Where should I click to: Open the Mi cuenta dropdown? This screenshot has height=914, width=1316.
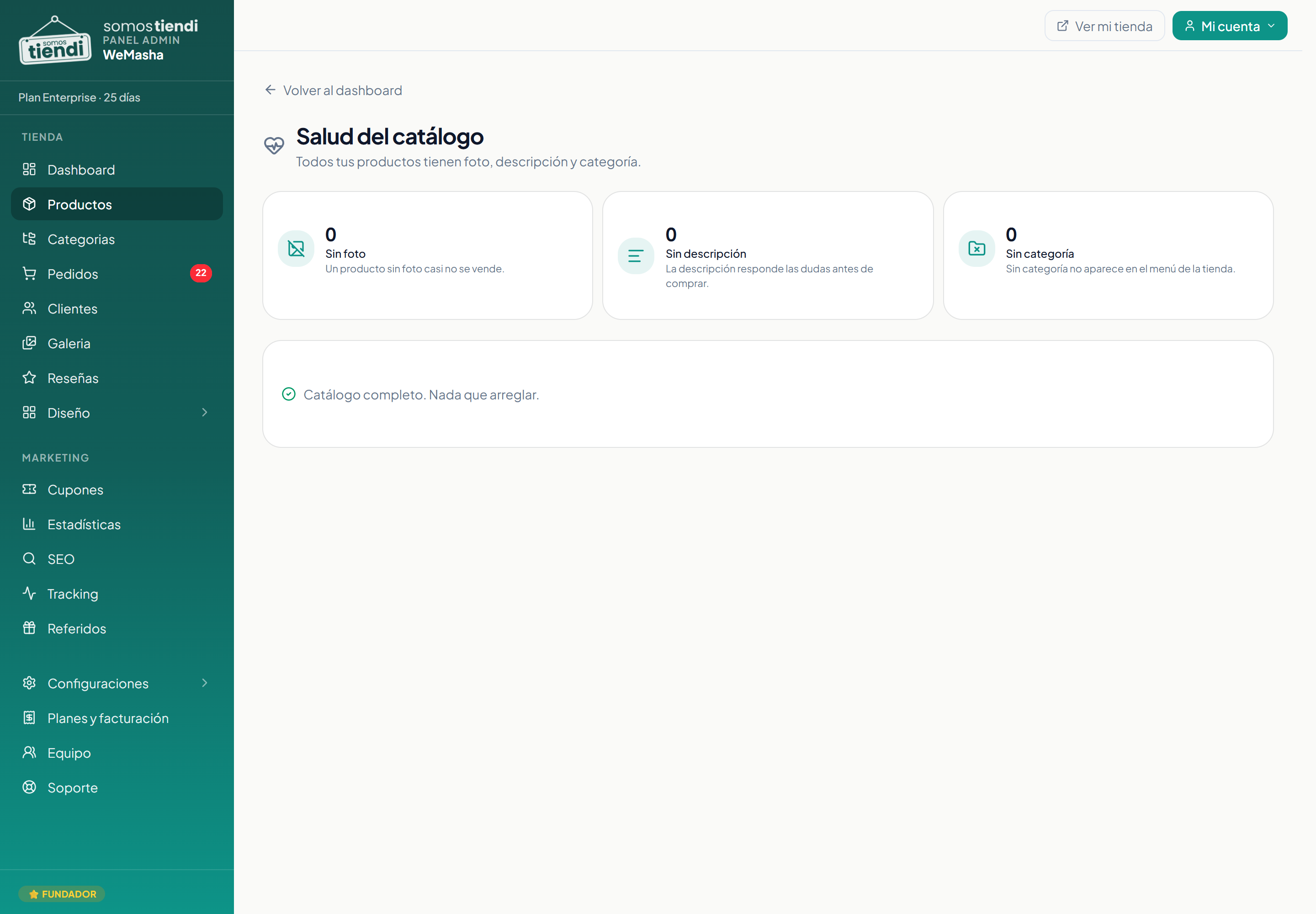[x=1230, y=26]
